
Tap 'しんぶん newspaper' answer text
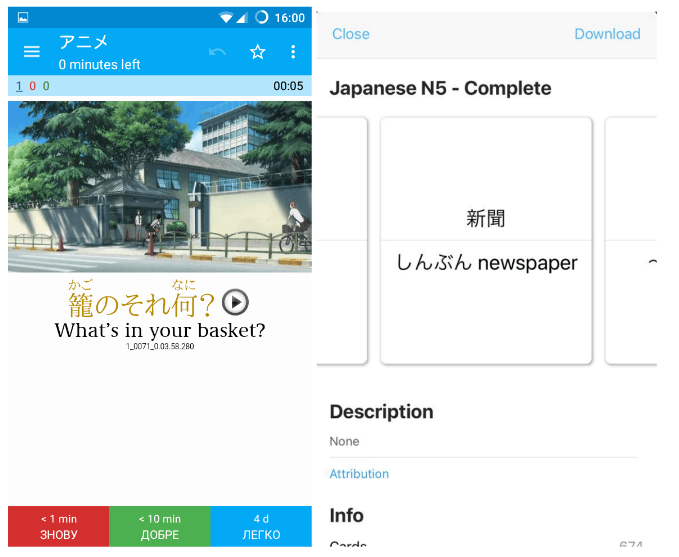tap(486, 263)
